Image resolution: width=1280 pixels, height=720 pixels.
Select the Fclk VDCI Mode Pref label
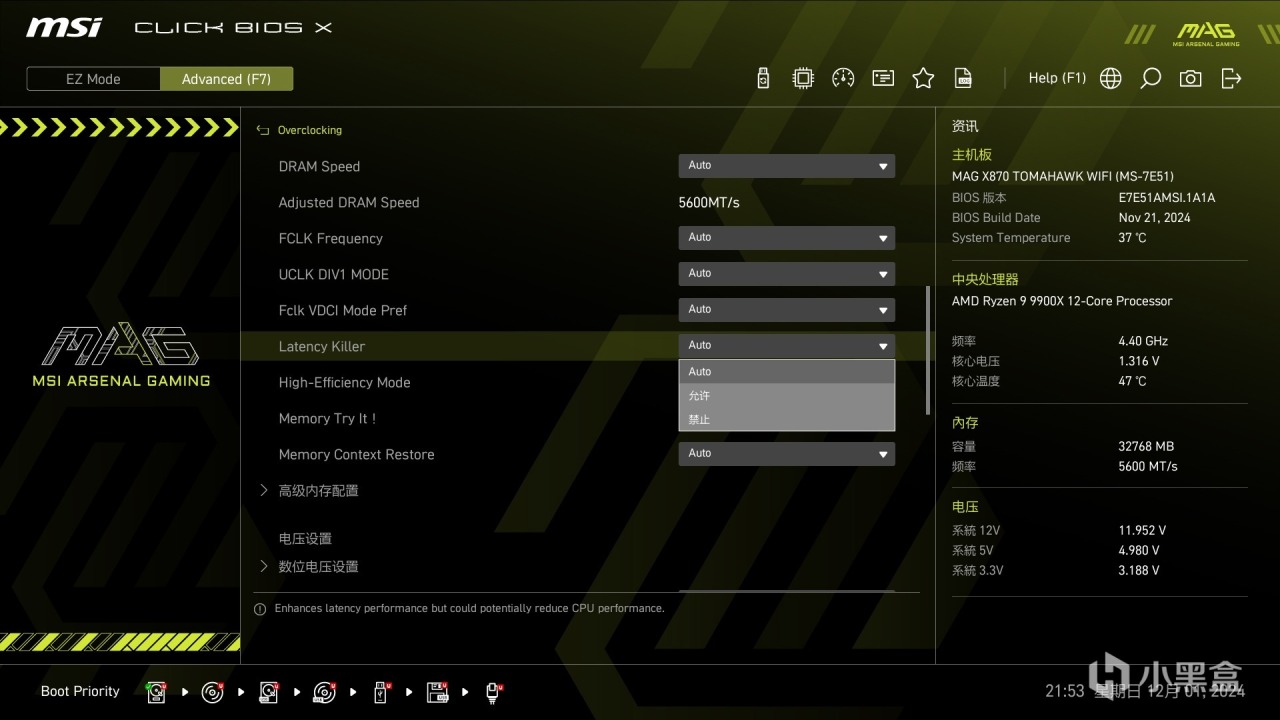(x=342, y=310)
